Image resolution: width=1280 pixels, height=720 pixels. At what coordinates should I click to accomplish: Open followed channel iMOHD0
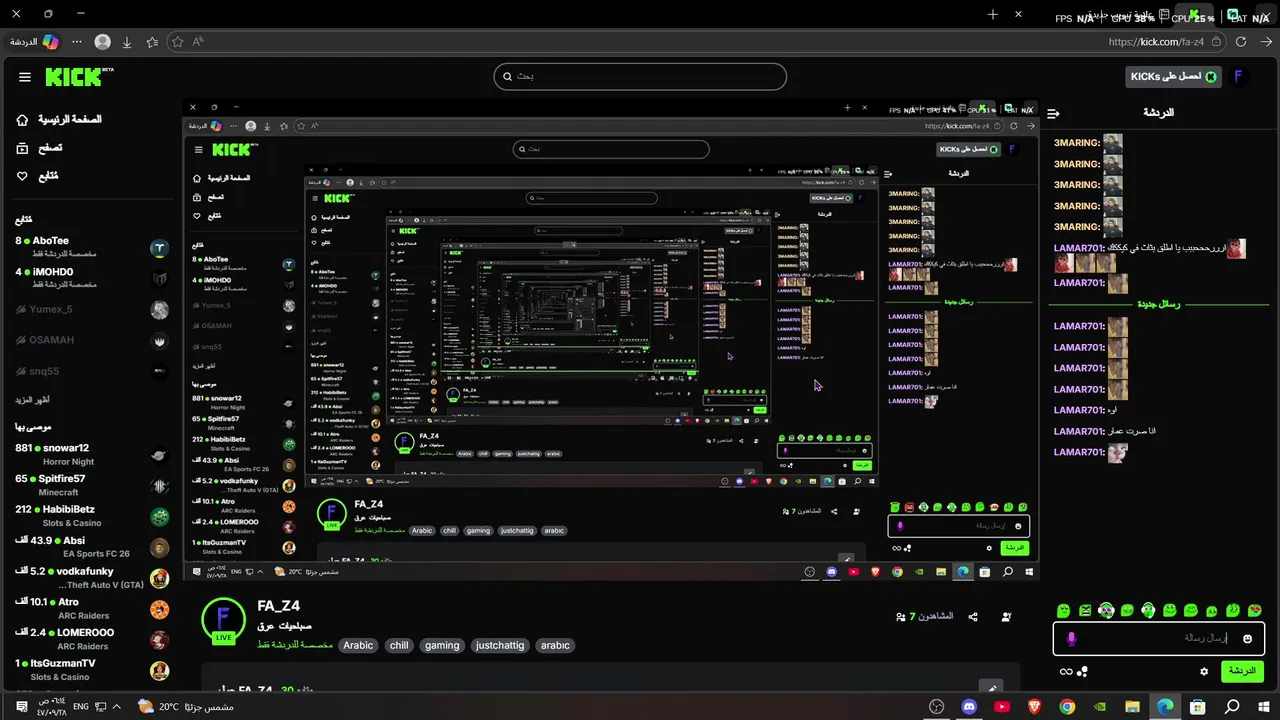coord(92,278)
